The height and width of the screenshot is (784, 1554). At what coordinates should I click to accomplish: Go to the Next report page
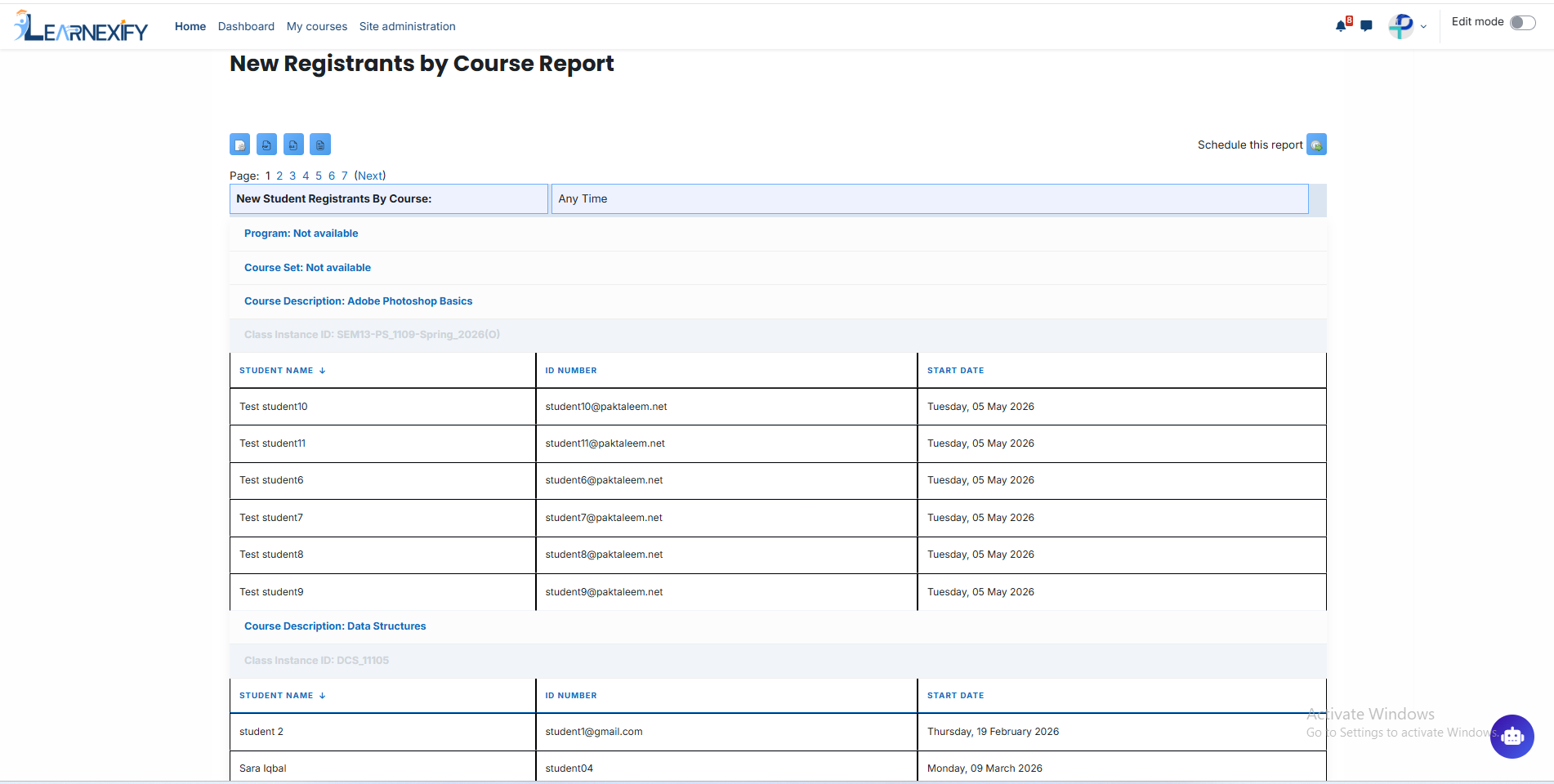pyautogui.click(x=370, y=176)
